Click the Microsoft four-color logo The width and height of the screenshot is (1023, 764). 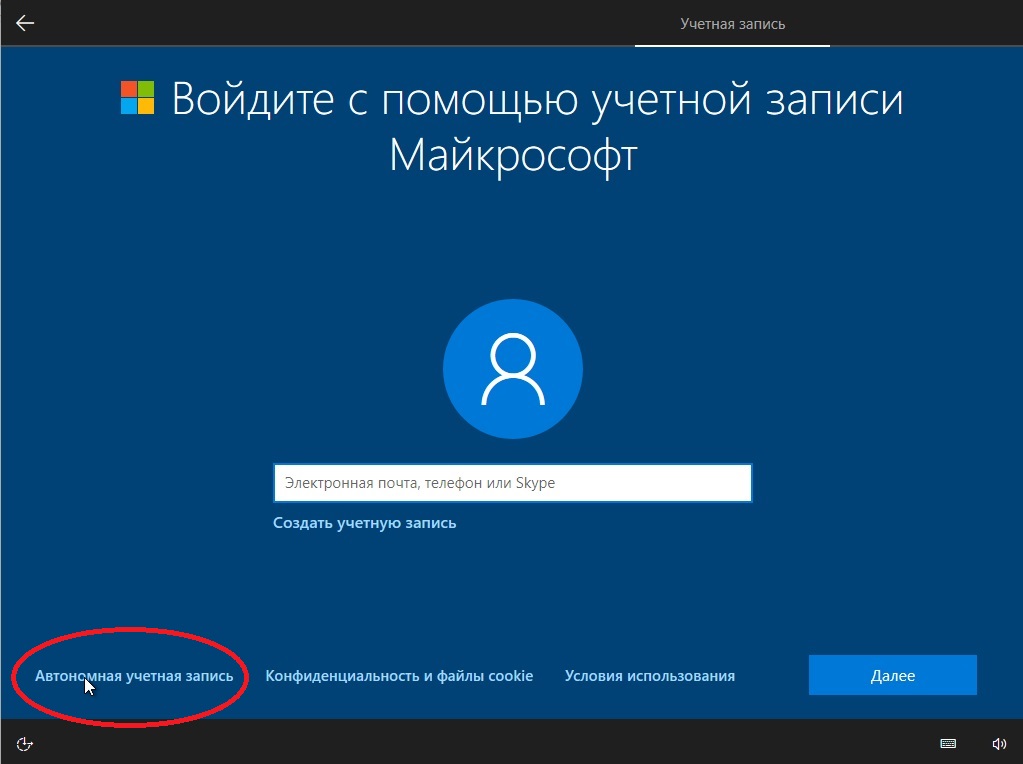(137, 99)
